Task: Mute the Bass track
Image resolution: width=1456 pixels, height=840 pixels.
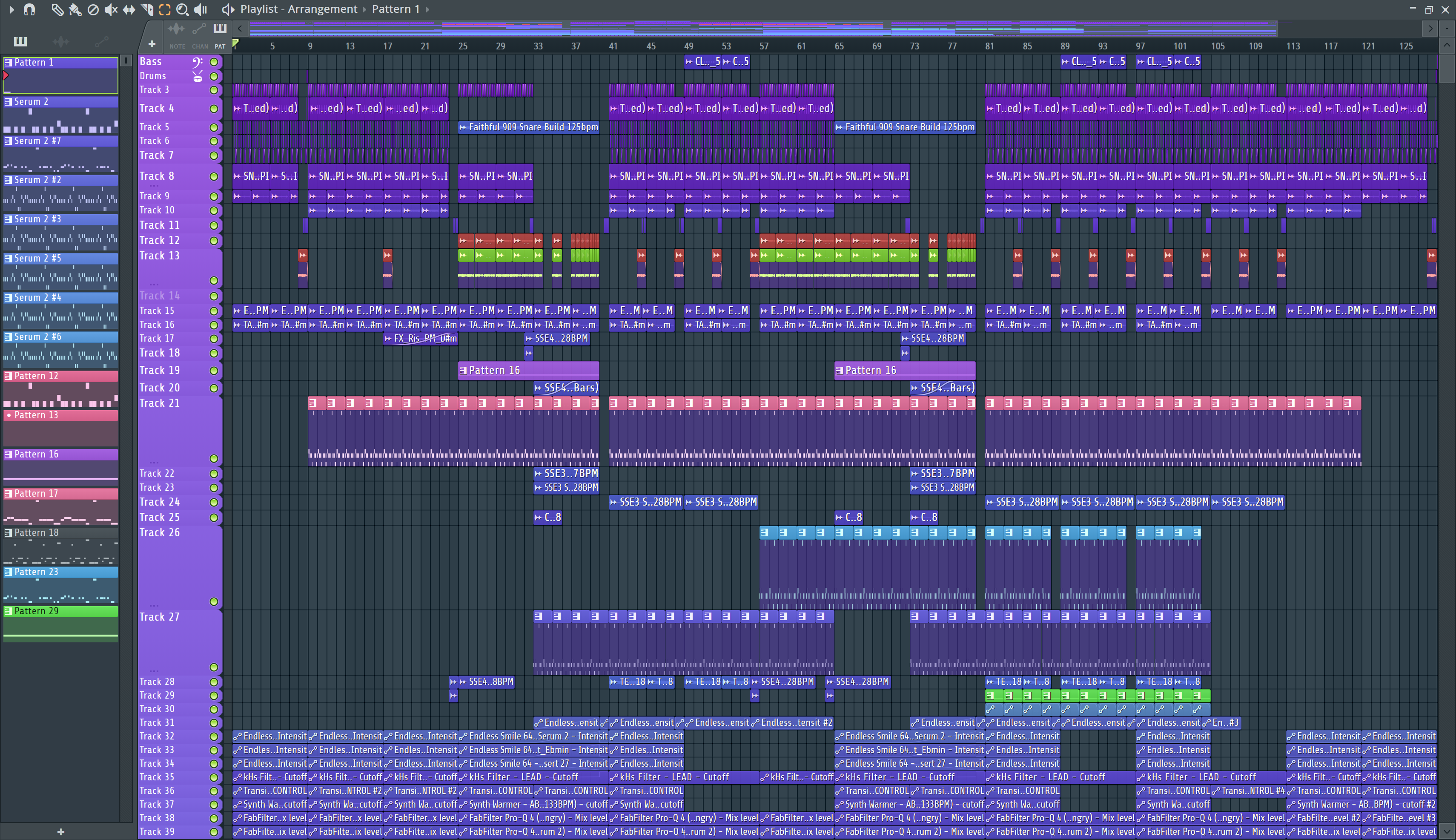Action: (x=214, y=62)
